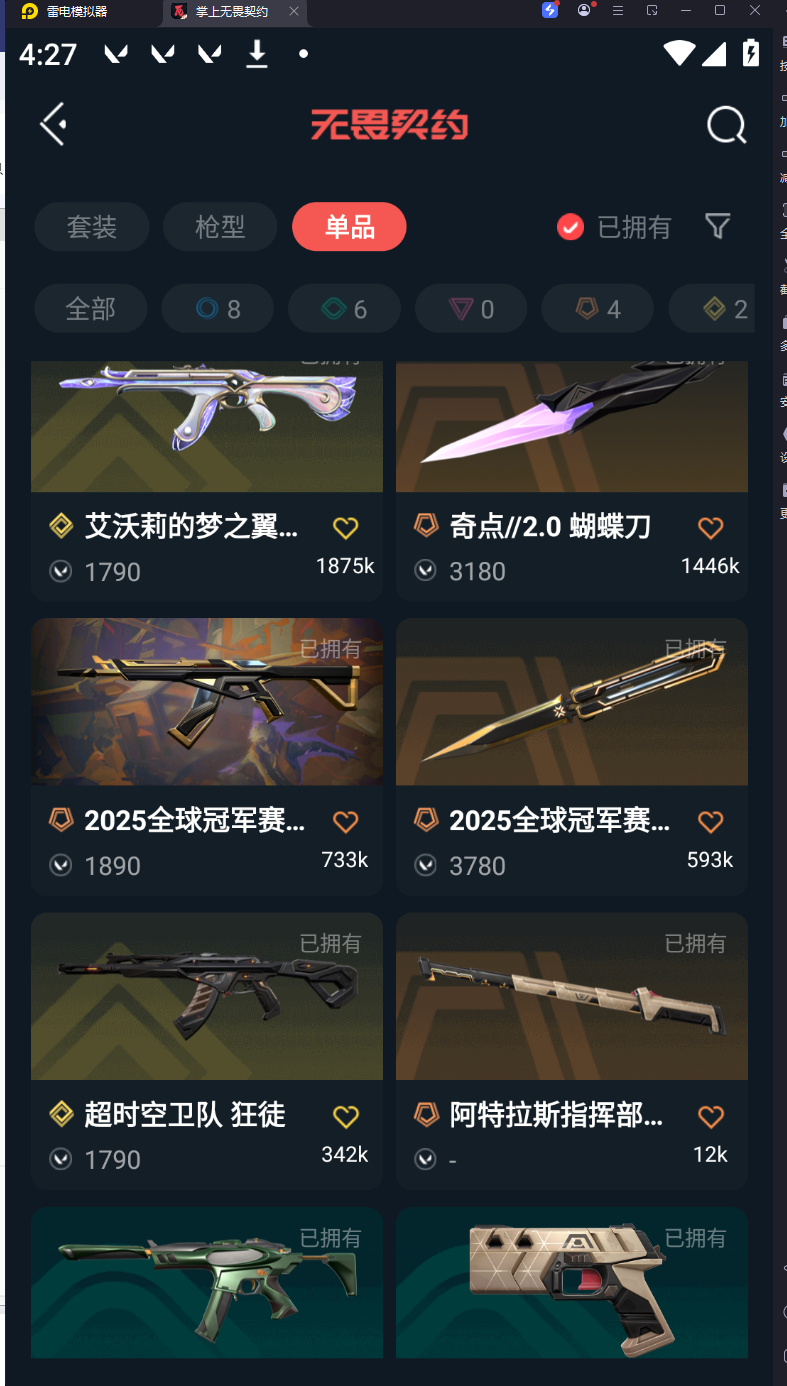Favorite 超时空卫队 狂徒 heart icon

click(345, 1116)
